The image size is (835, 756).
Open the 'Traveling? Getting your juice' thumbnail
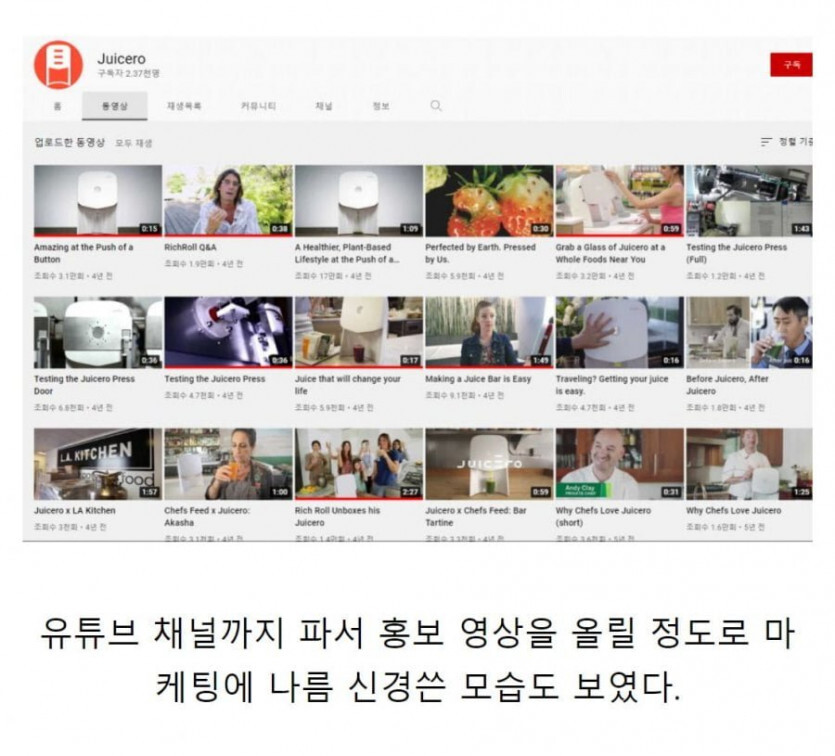click(x=620, y=332)
